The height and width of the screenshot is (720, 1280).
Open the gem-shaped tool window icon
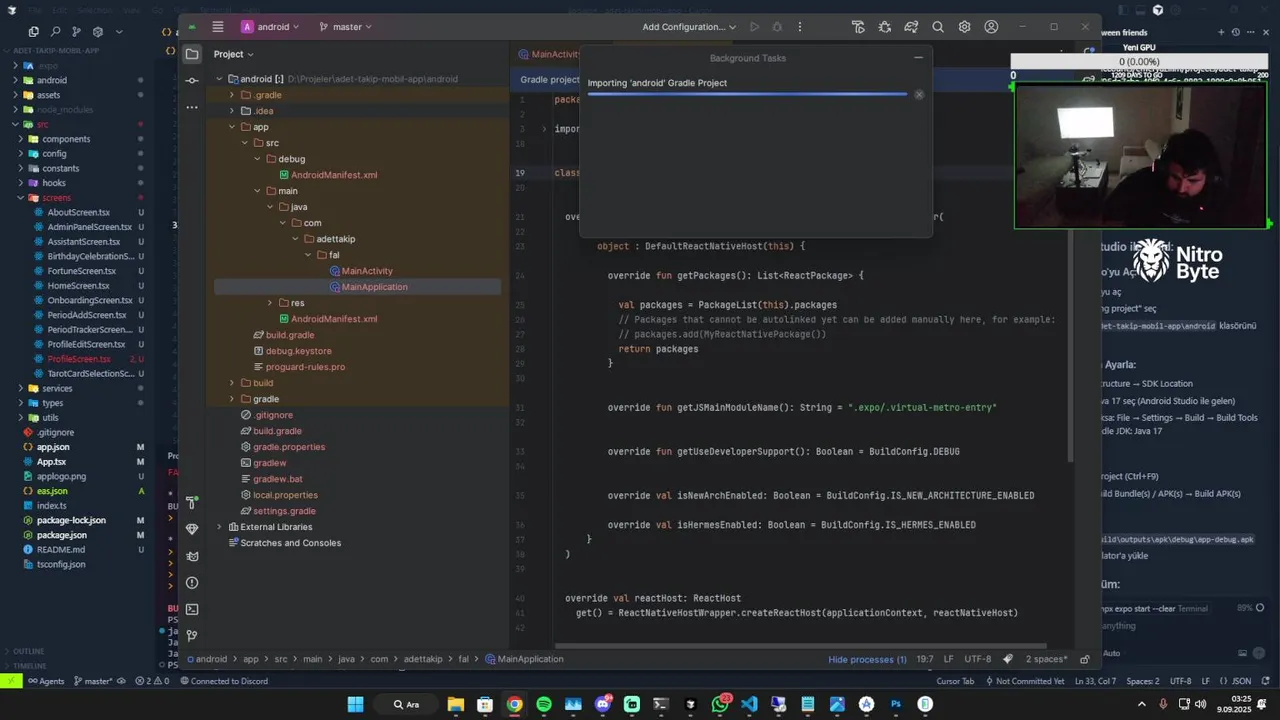[192, 529]
